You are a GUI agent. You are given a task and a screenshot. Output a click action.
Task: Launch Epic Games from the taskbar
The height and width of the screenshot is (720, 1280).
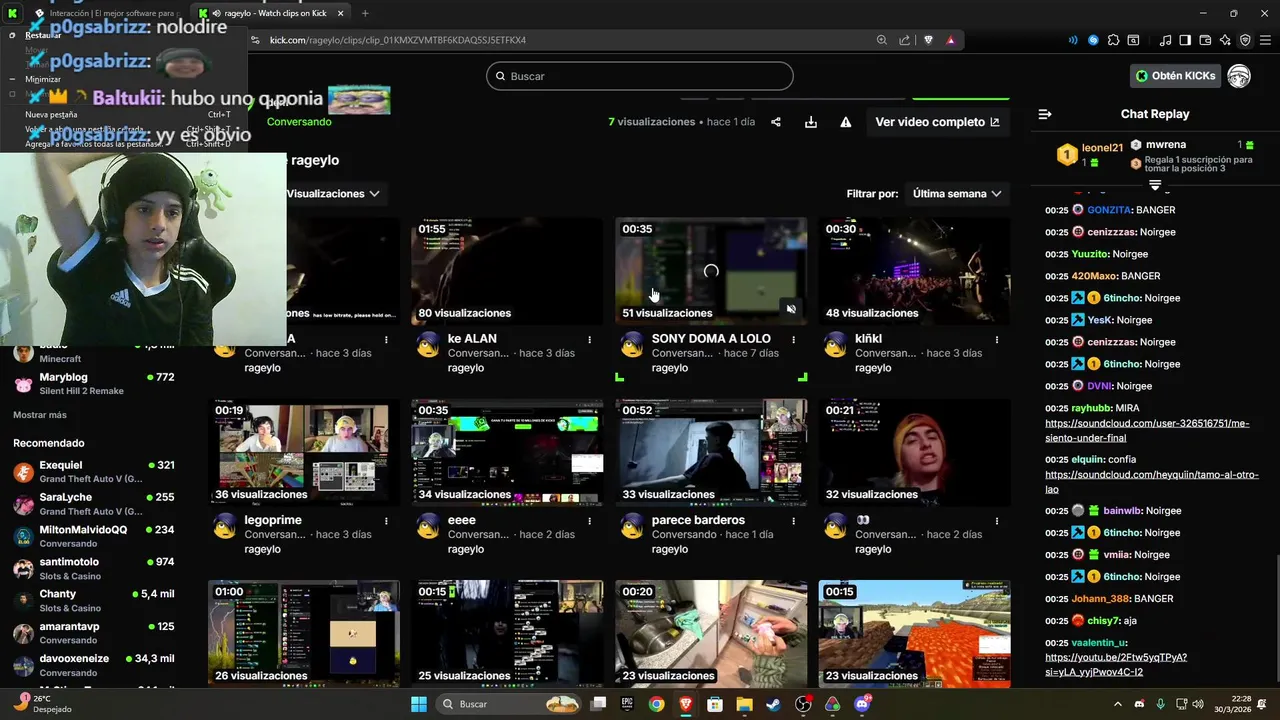point(627,704)
